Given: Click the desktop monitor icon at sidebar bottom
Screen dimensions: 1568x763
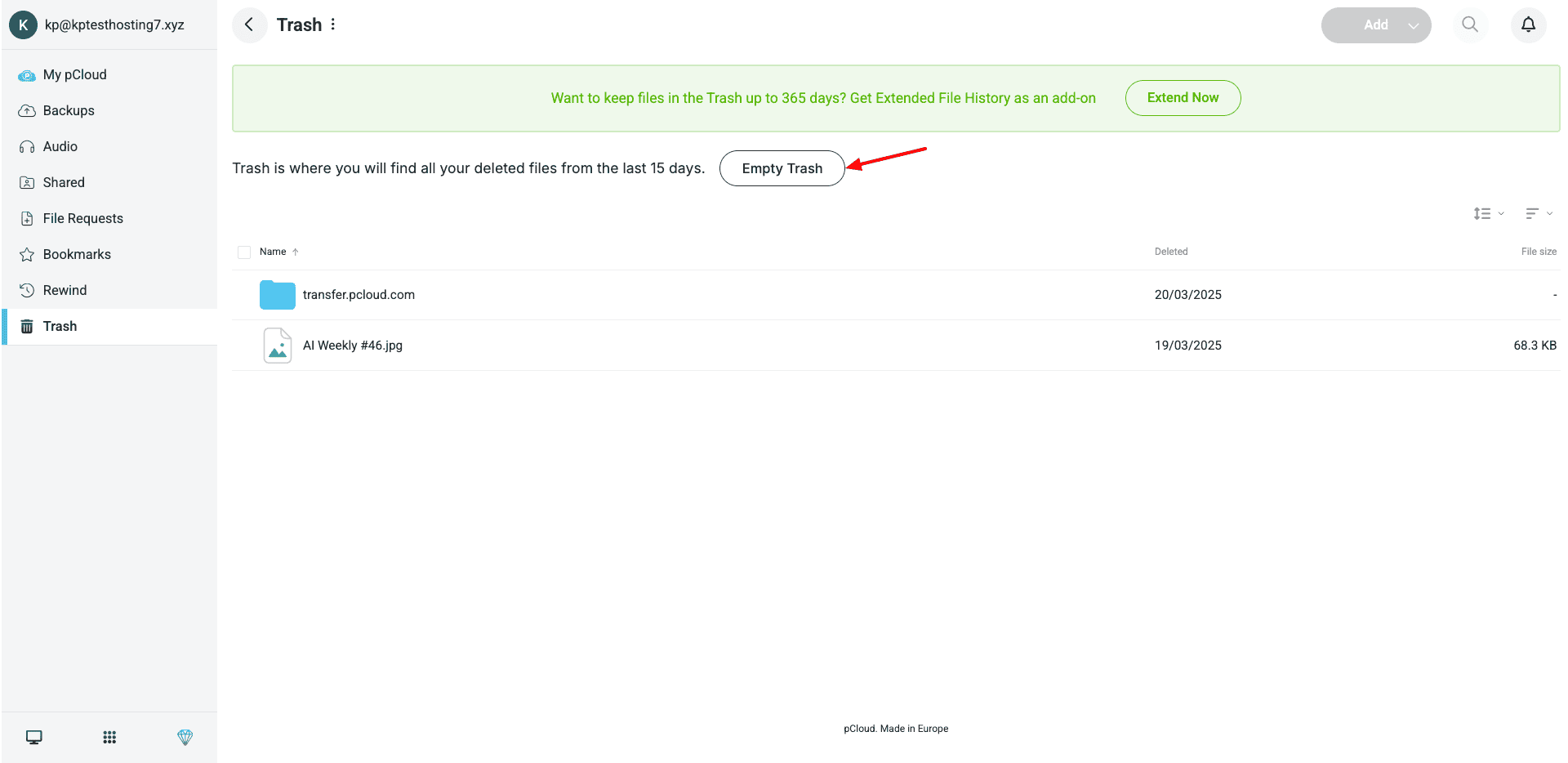Looking at the screenshot, I should point(34,738).
